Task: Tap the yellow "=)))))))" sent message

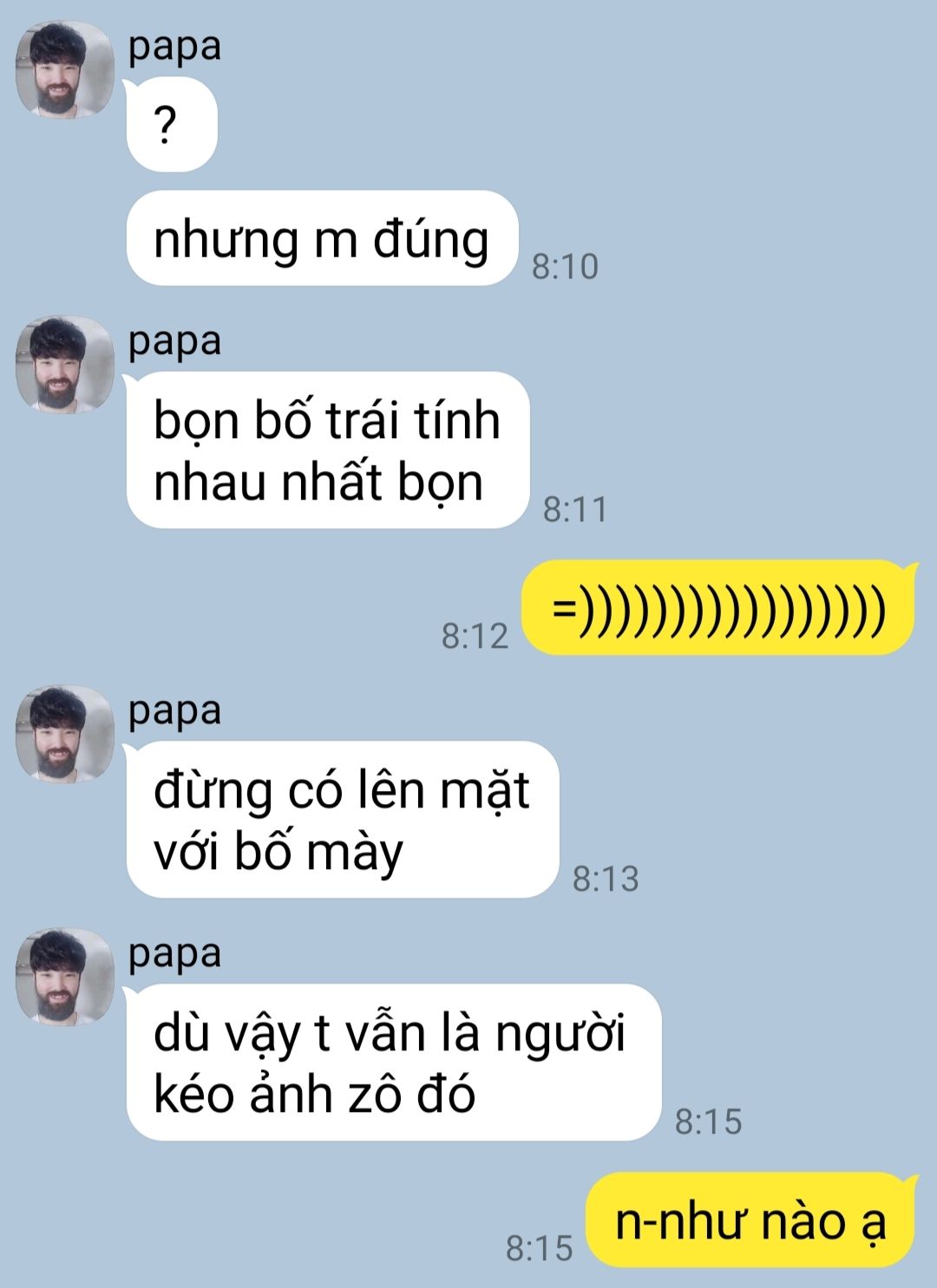Action: (x=718, y=607)
